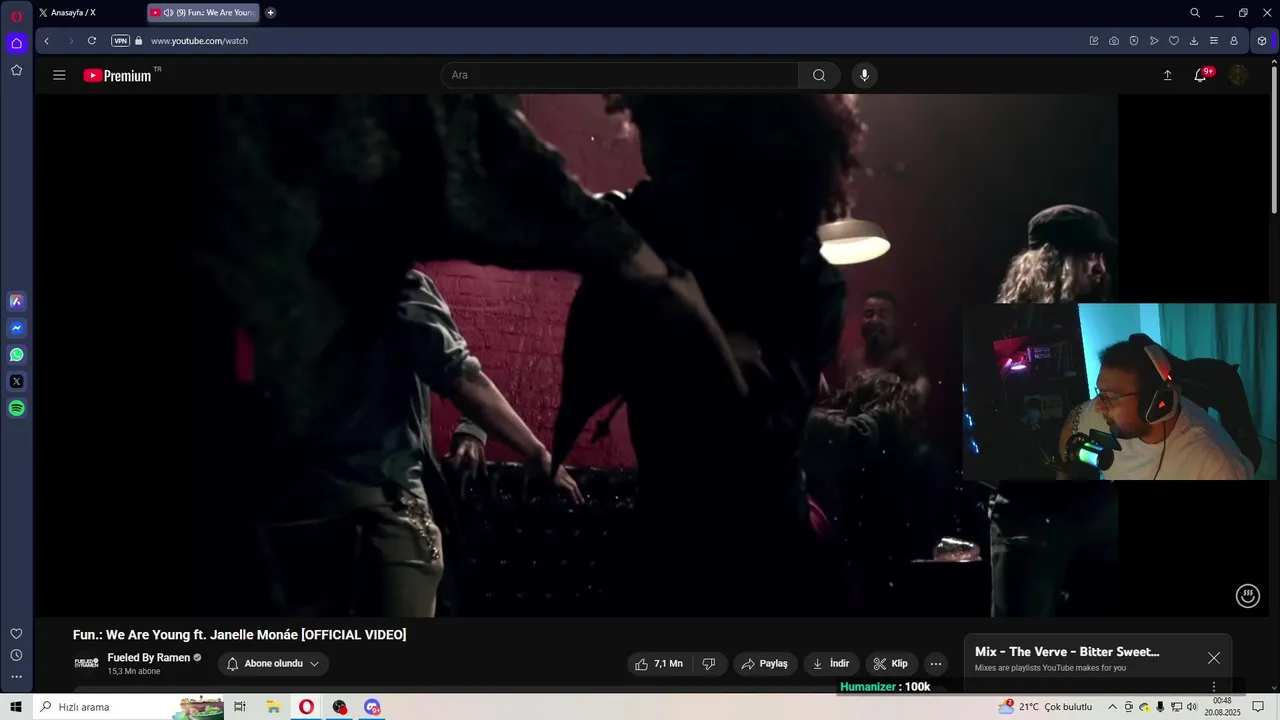
Task: Open Opera sidebar heart pinboards icon
Action: pyautogui.click(x=16, y=634)
